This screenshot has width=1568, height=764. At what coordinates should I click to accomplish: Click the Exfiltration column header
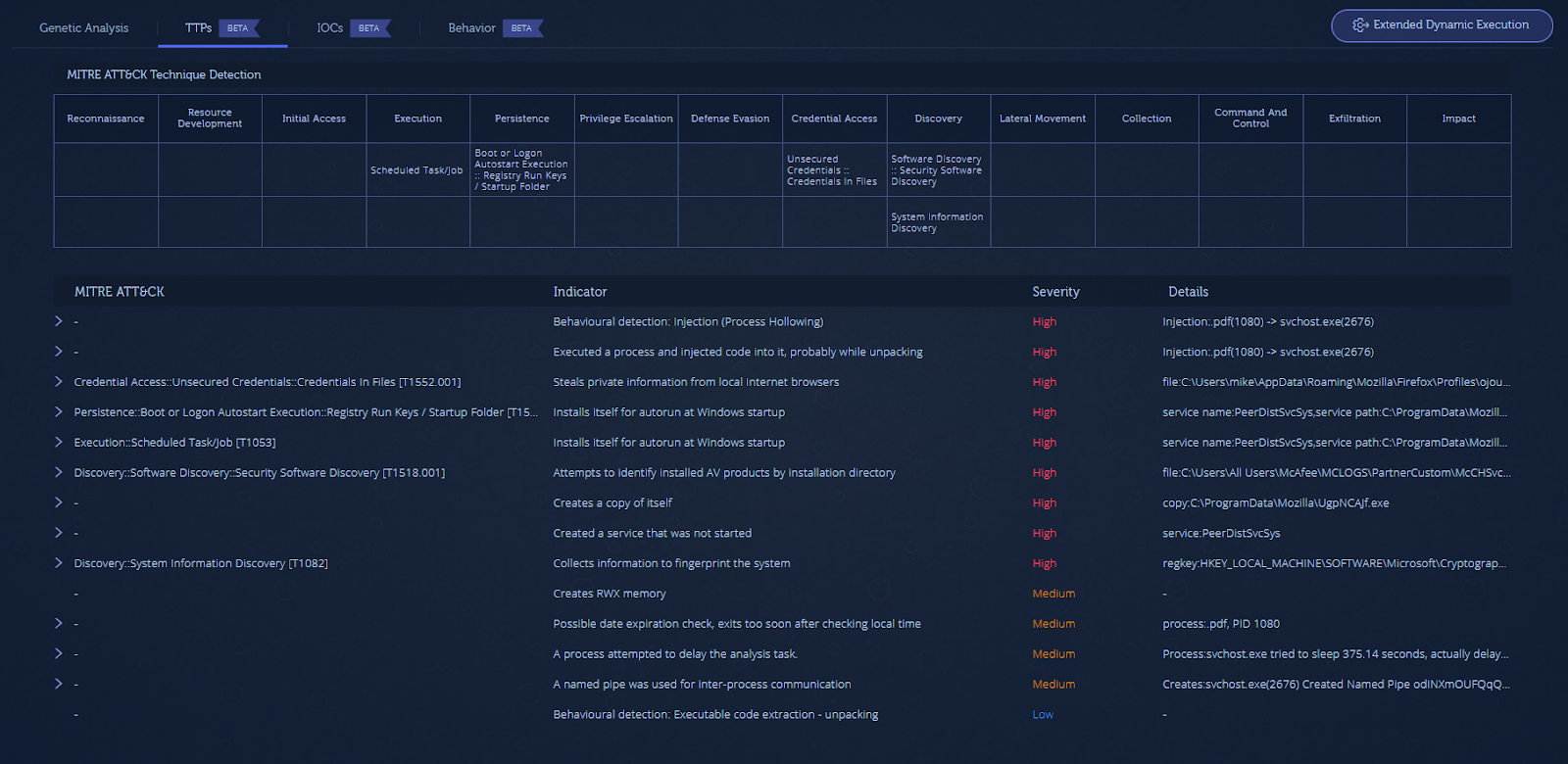[x=1354, y=119]
